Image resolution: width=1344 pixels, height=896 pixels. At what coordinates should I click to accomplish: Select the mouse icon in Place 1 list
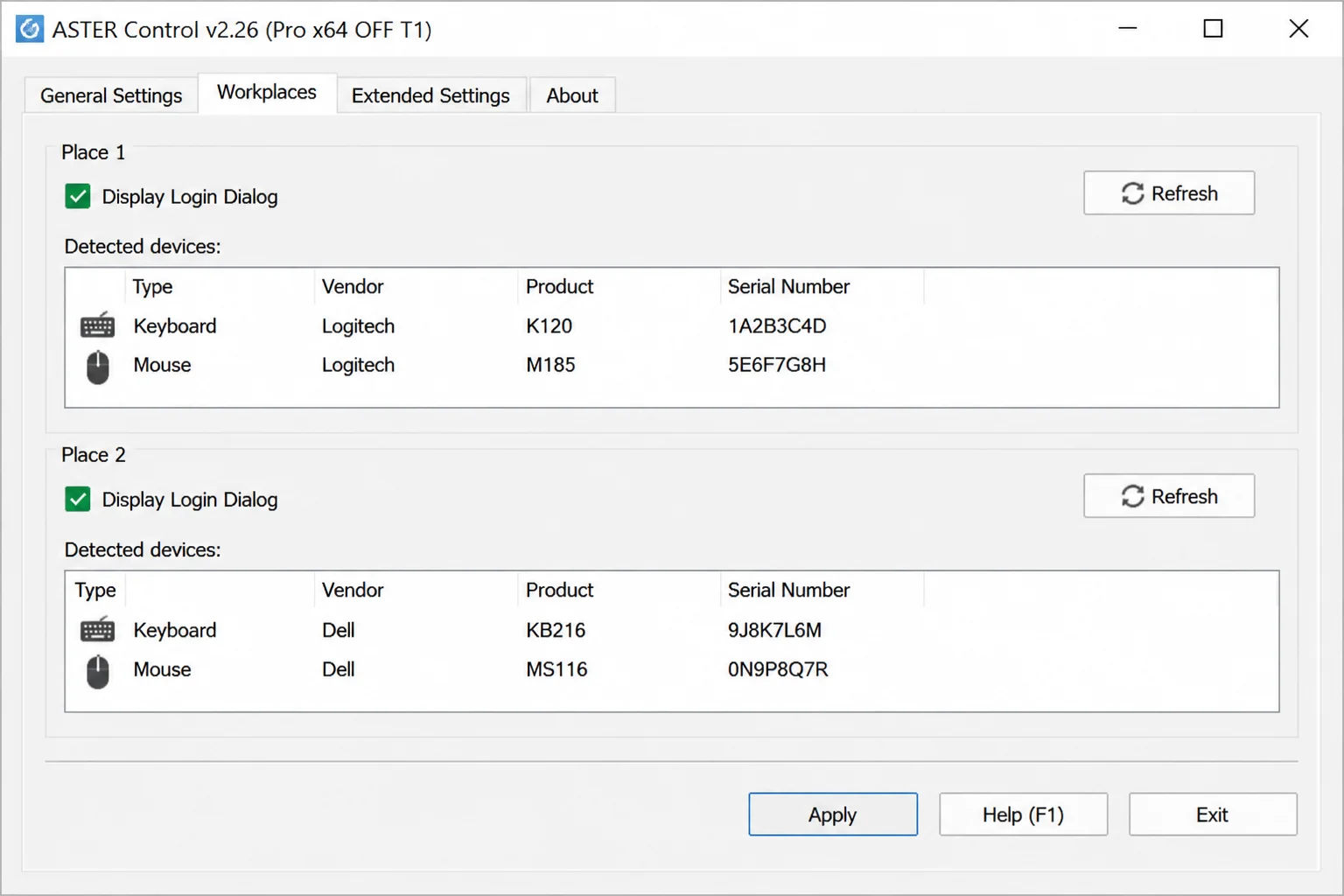tap(98, 367)
